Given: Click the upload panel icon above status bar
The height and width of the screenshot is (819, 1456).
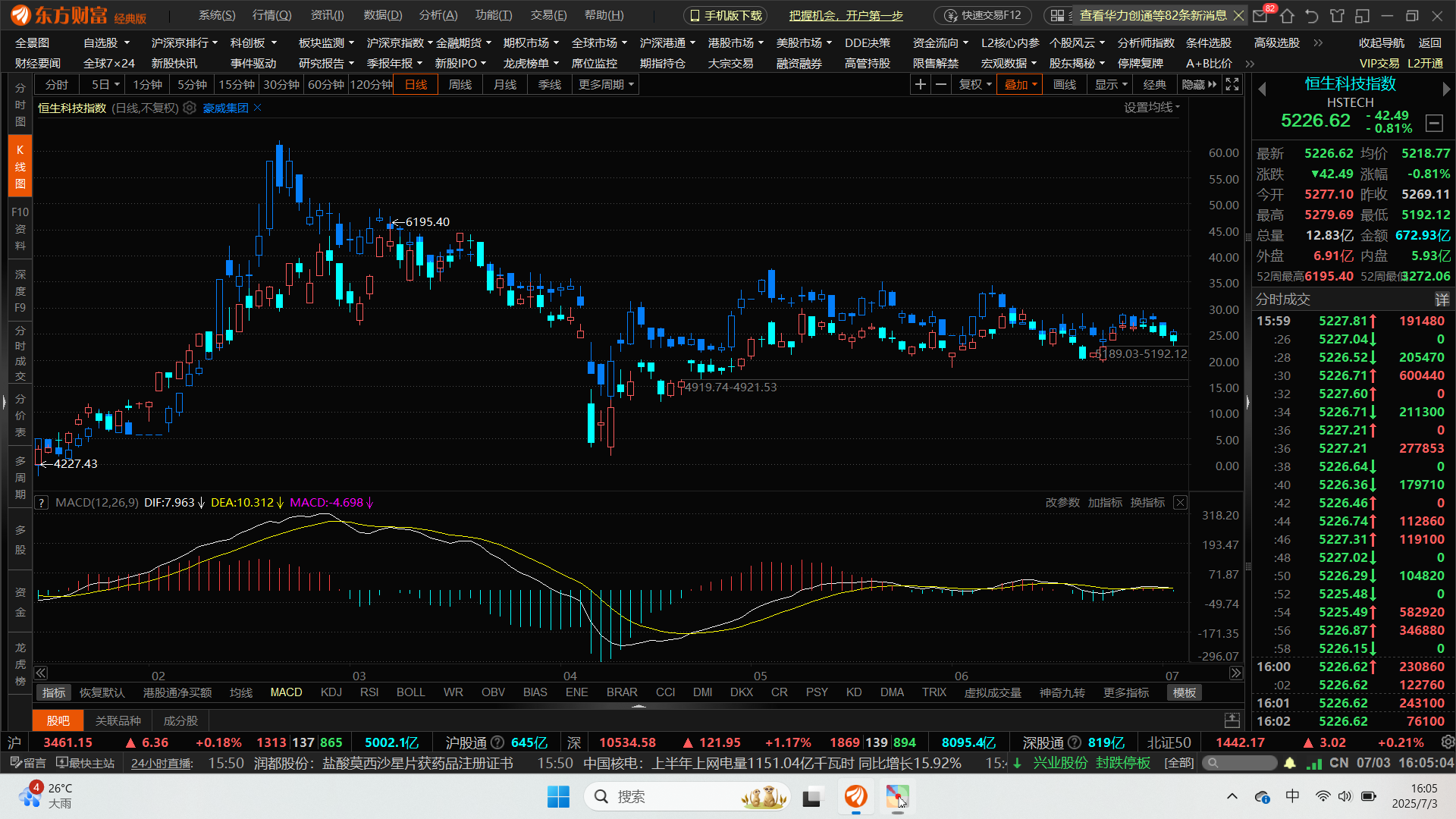Looking at the screenshot, I should tap(1232, 720).
